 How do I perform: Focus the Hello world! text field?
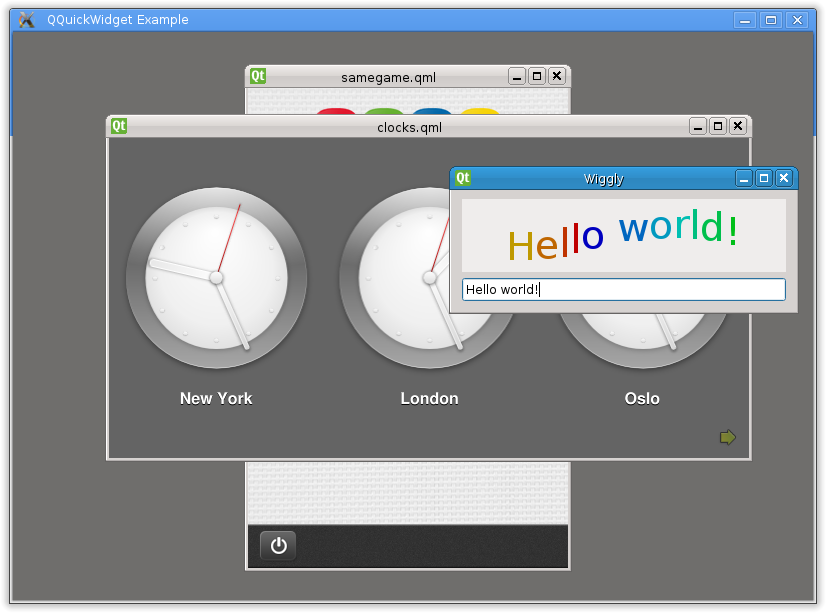[x=624, y=290]
